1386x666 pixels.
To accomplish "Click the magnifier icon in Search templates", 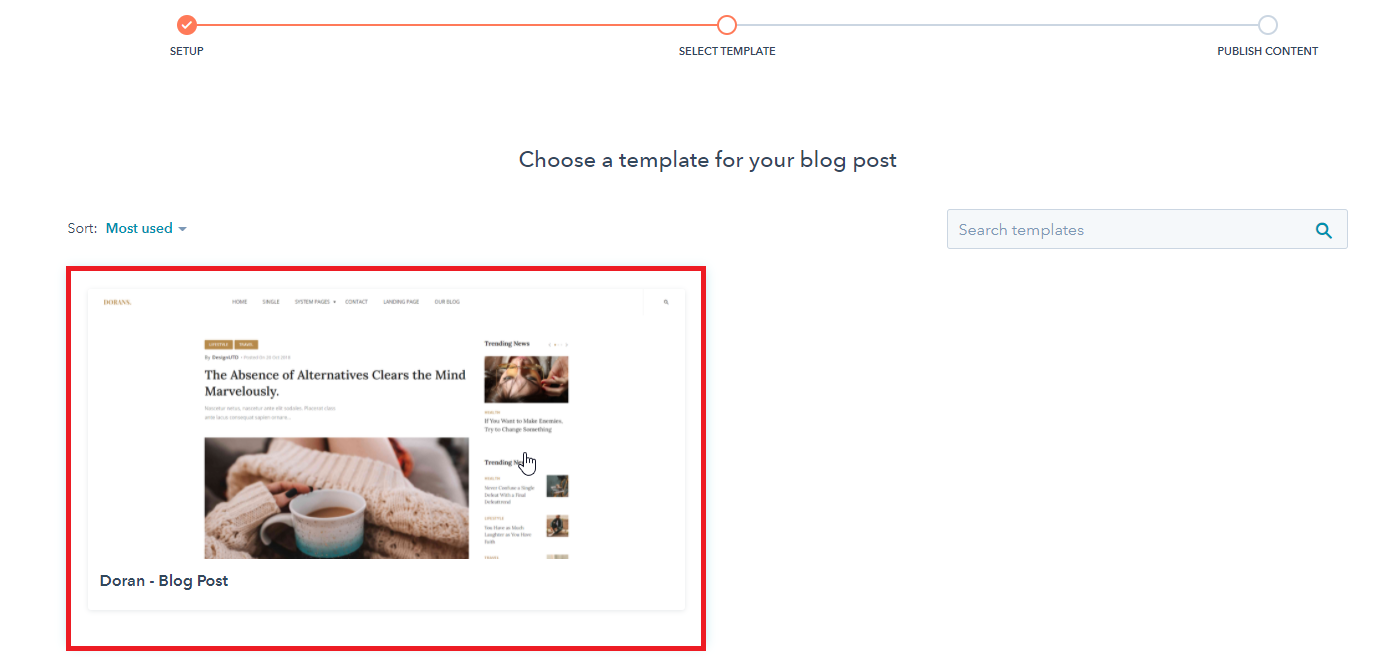I will coord(1323,230).
